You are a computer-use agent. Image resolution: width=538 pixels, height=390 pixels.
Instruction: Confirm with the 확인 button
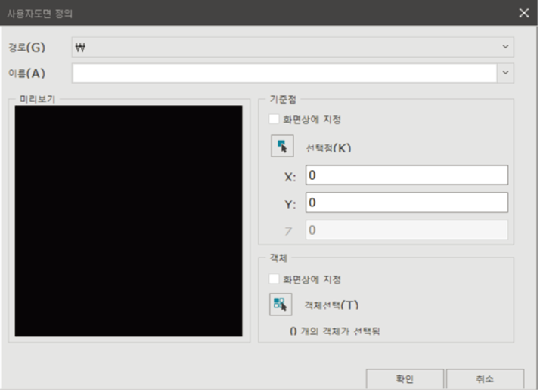pos(405,379)
